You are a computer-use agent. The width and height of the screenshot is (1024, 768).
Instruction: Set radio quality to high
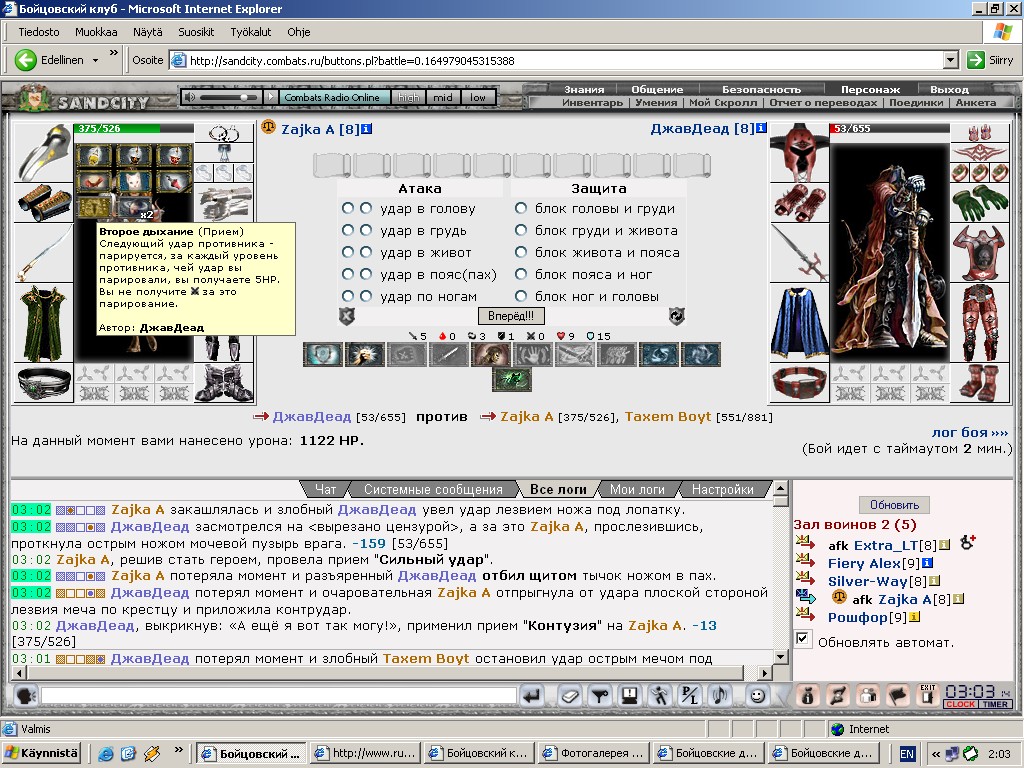(x=408, y=97)
